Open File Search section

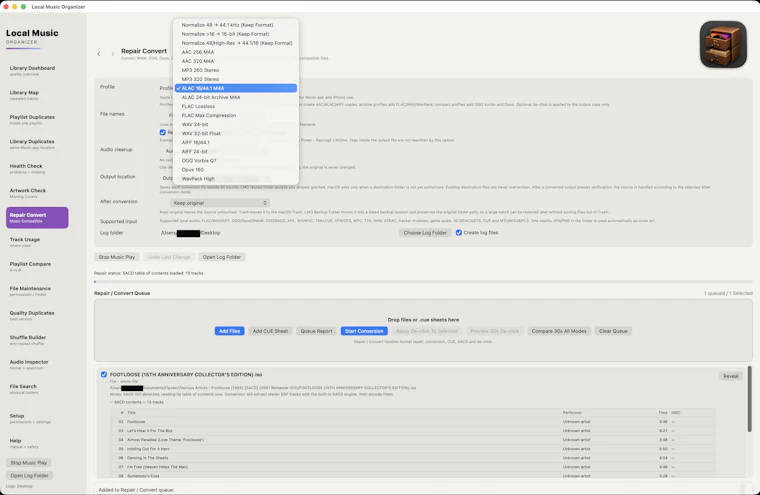click(x=37, y=389)
